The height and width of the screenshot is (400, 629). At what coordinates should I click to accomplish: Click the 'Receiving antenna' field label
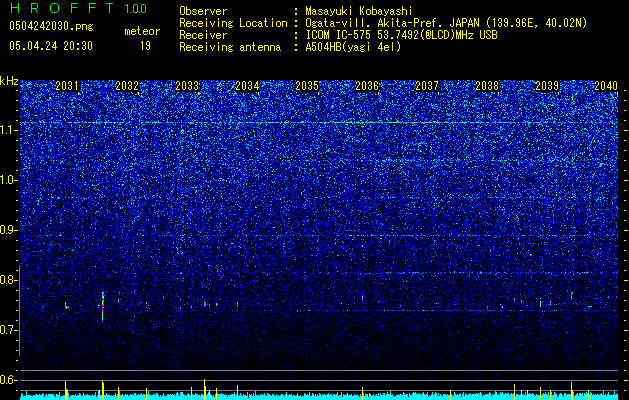tap(230, 47)
